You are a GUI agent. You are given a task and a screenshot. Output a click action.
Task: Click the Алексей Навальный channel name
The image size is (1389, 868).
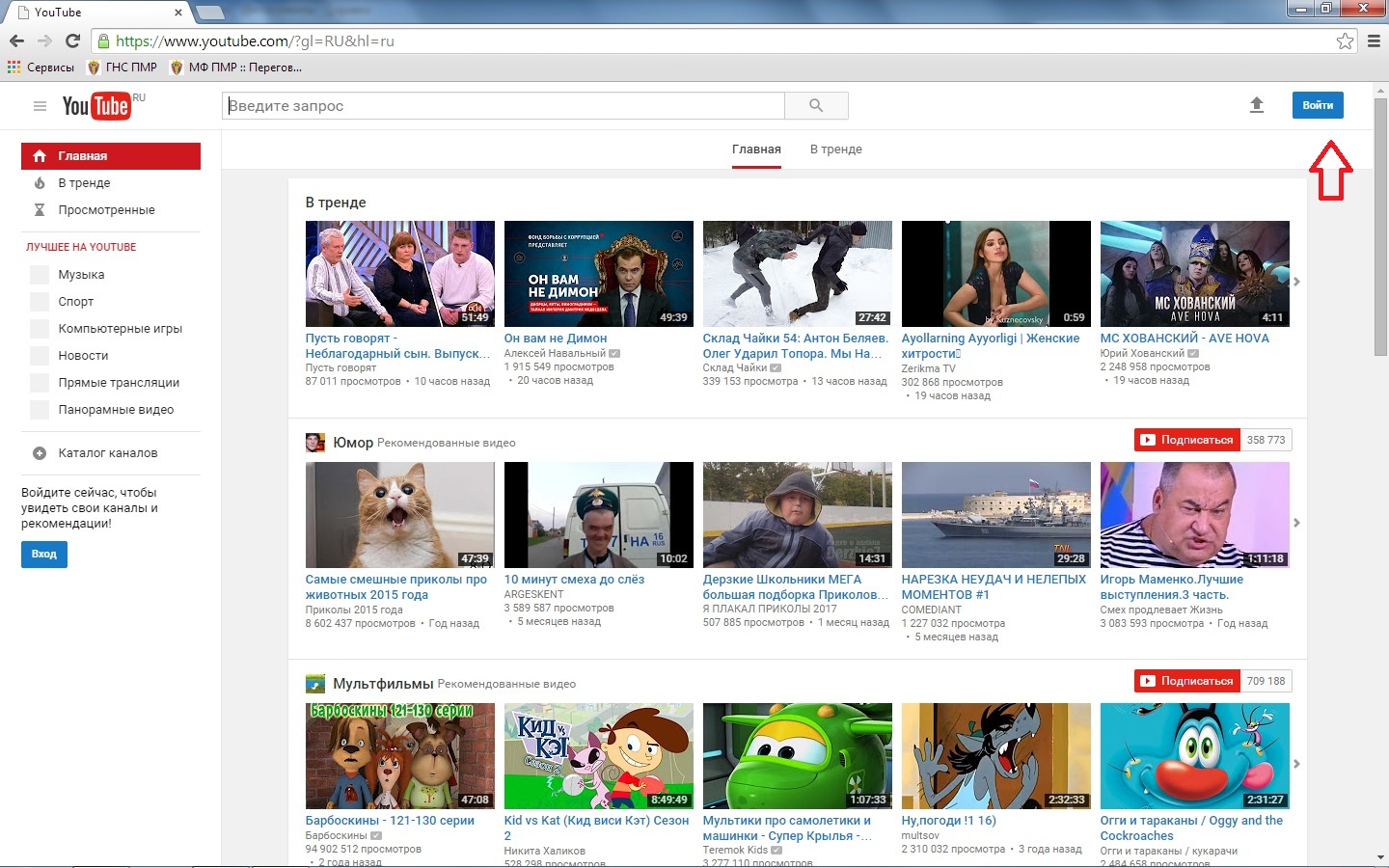555,353
